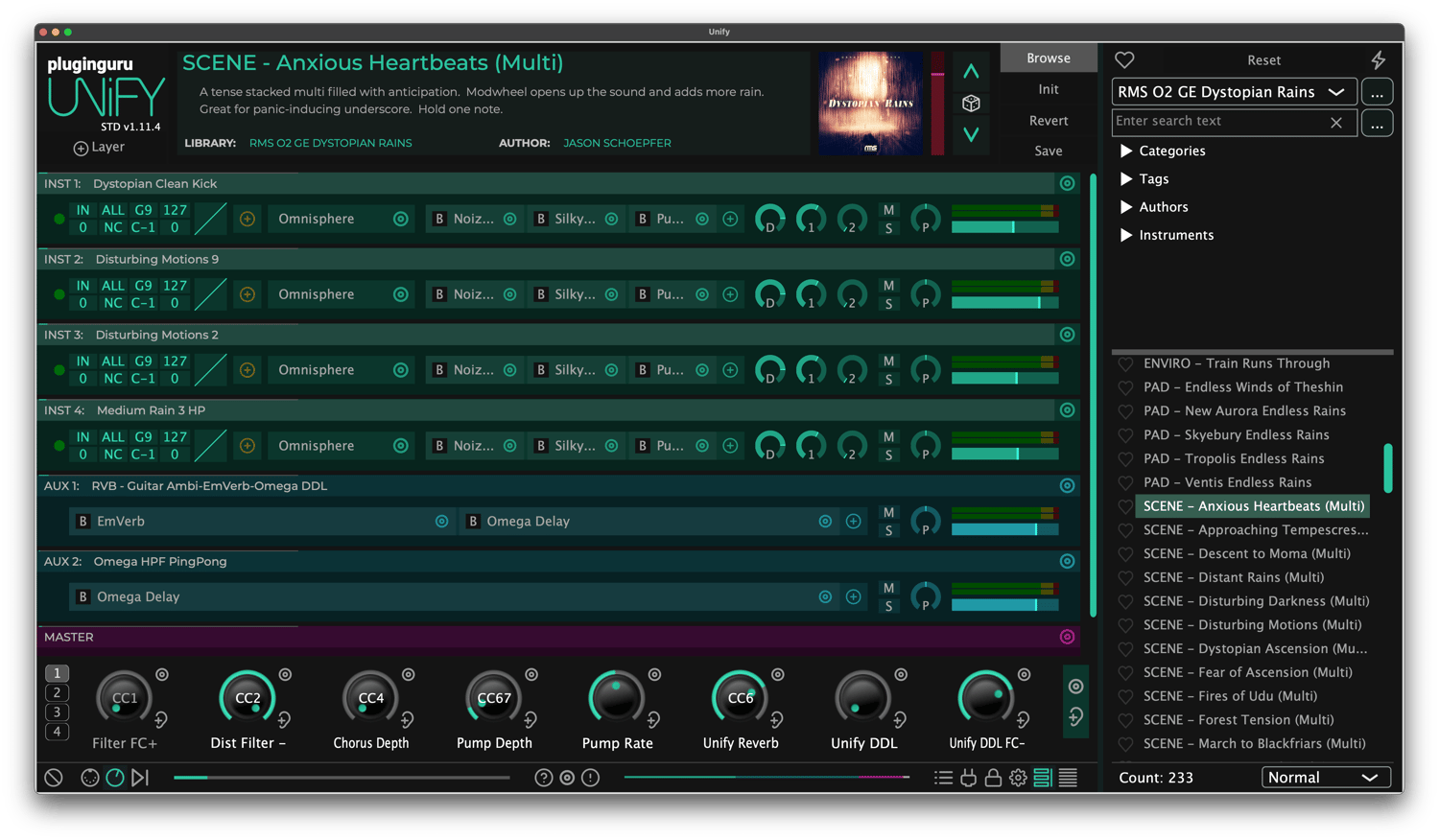
Task: Toggle the green enable dot for INST 1
Action: coord(59,219)
